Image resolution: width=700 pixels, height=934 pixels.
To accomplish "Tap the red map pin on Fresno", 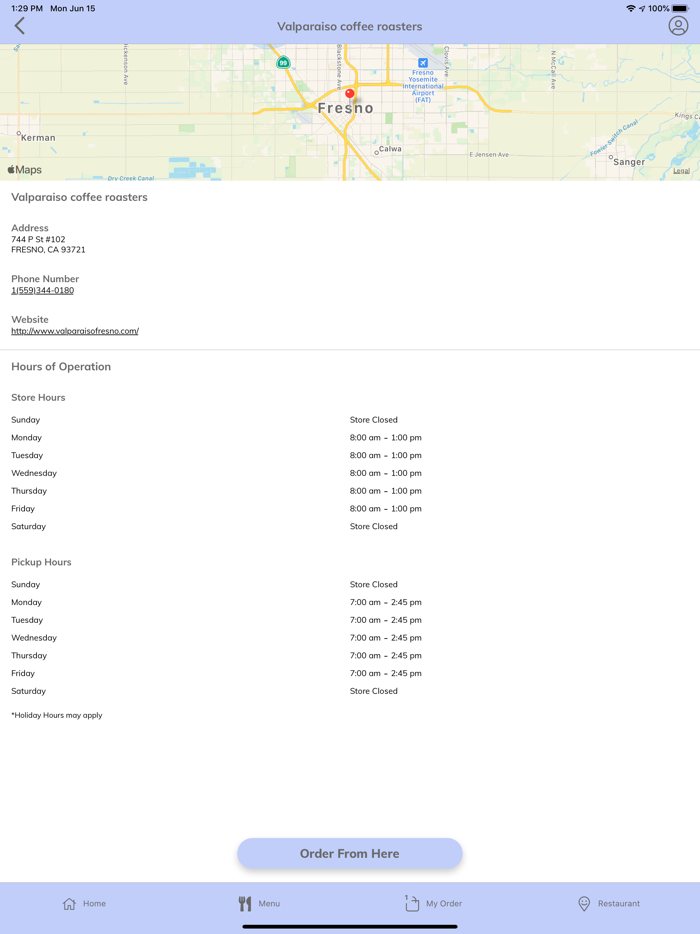I will point(350,95).
